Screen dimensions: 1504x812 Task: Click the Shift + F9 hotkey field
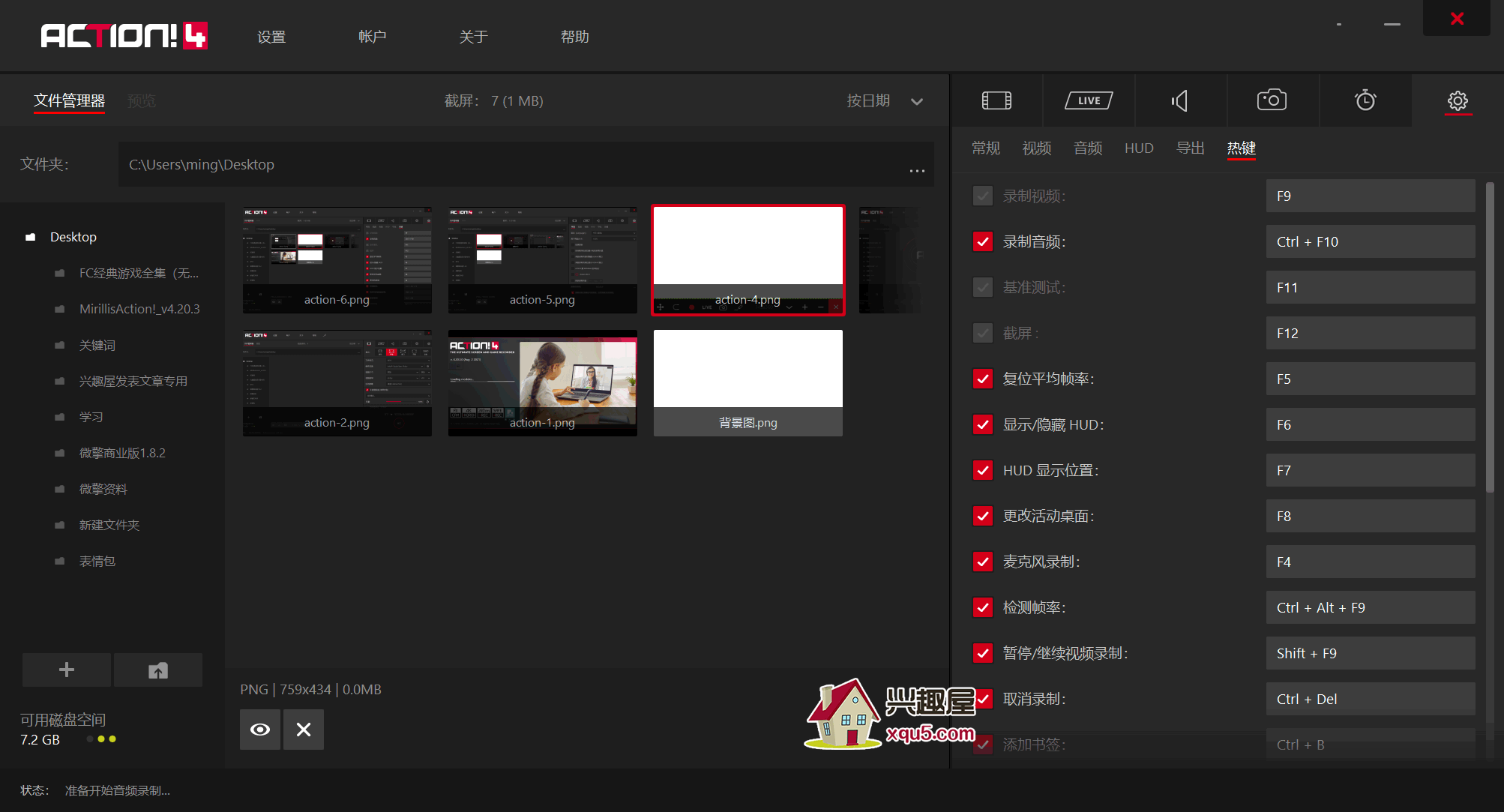1371,653
